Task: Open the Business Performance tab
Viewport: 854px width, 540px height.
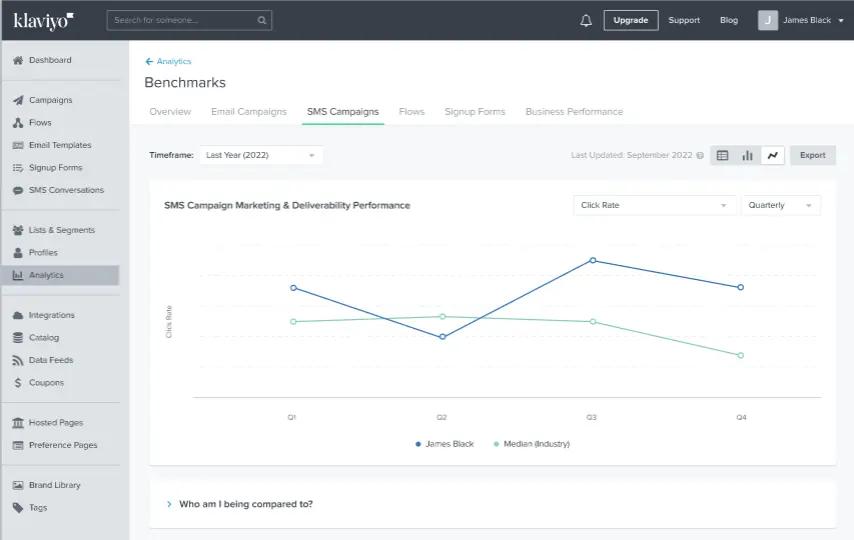Action: click(x=574, y=112)
